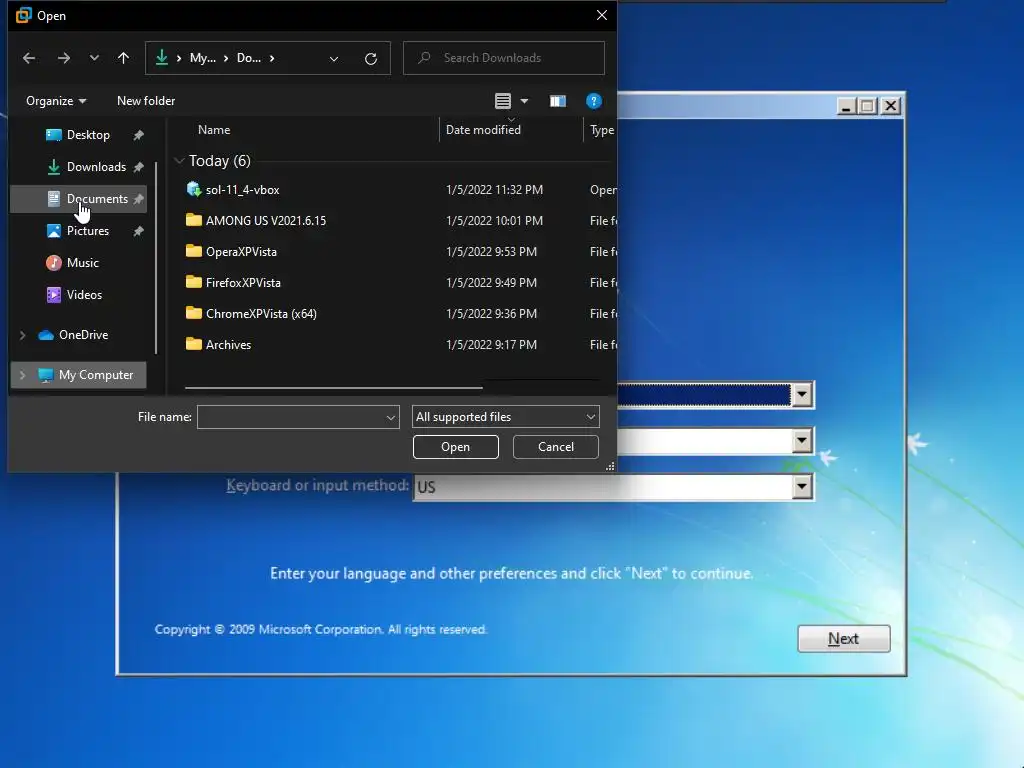Create a New folder
Screen dimensions: 1024x768
146,101
